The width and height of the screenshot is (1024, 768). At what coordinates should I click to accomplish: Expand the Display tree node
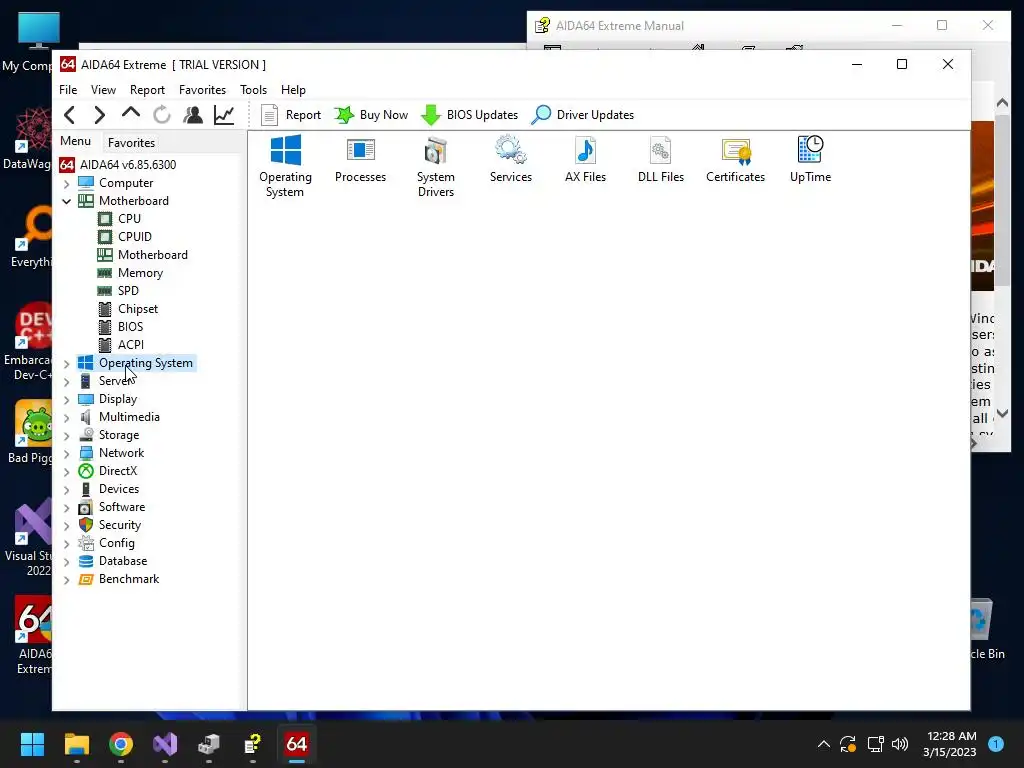(x=67, y=400)
